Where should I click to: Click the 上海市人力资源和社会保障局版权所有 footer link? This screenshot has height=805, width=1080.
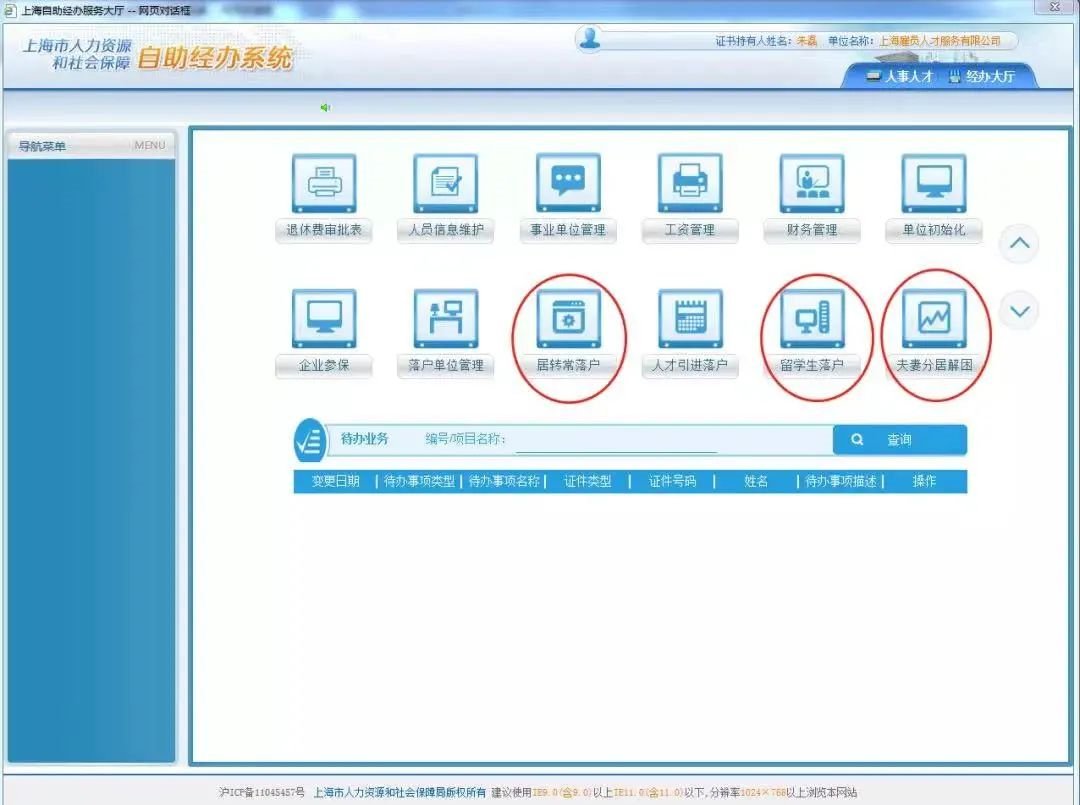click(x=399, y=792)
